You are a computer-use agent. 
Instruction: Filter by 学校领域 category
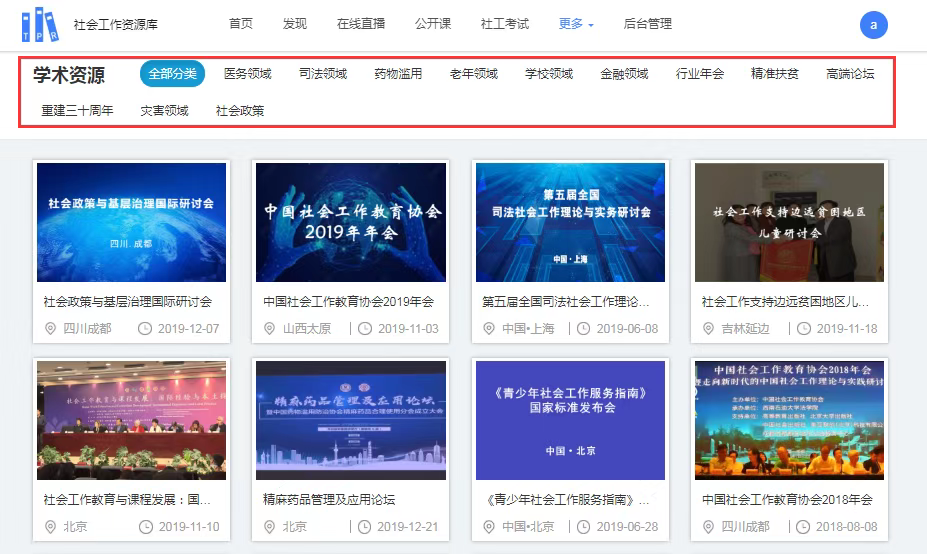(549, 74)
